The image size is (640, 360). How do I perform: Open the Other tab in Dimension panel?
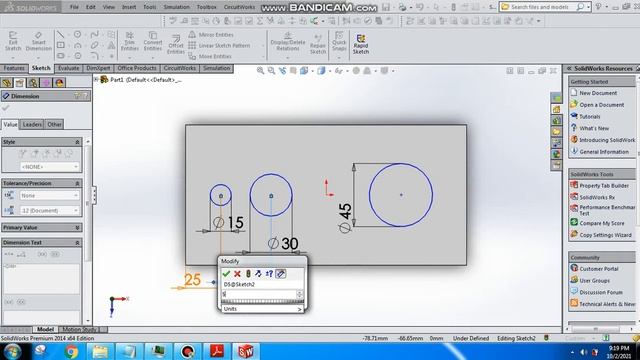click(54, 124)
